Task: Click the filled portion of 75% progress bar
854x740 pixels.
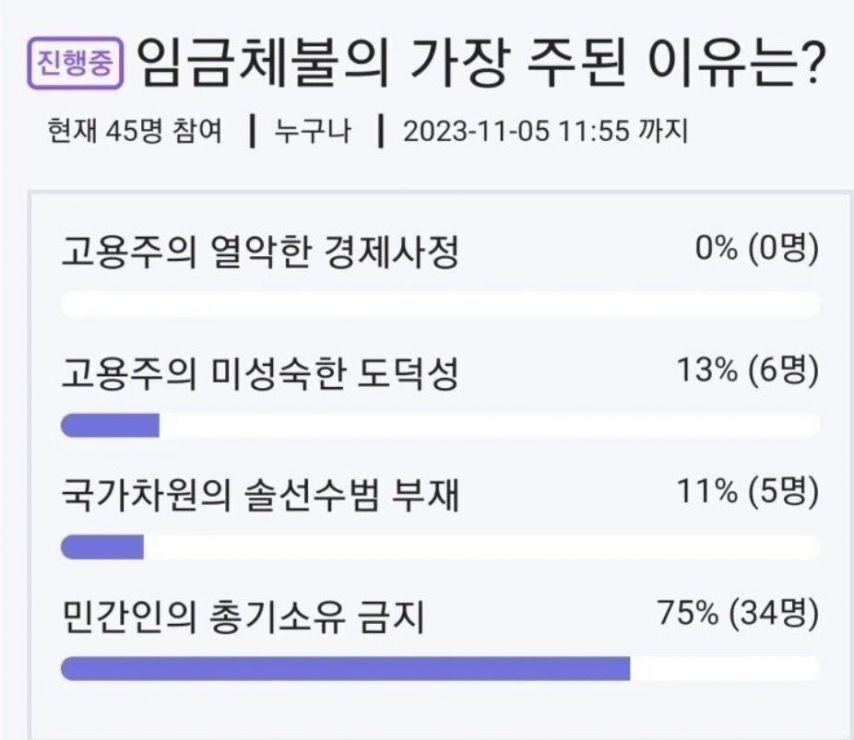Action: pos(345,669)
